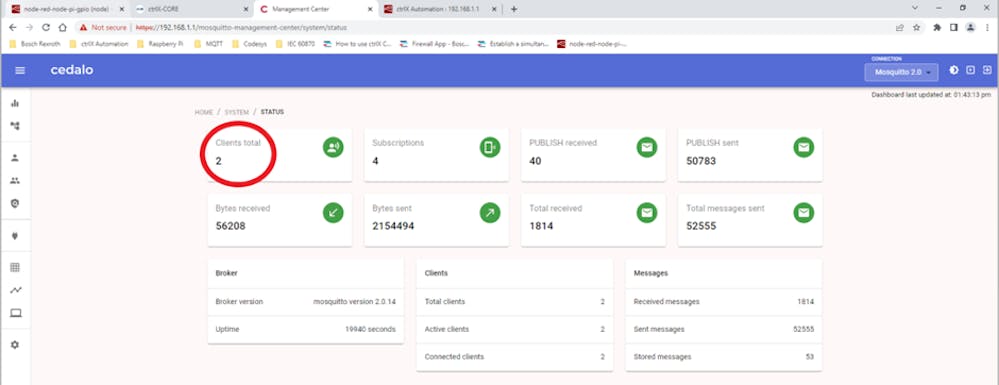Screen dimensions: 999x385
Task: Click the Total received envelope icon
Action: [x=647, y=213]
